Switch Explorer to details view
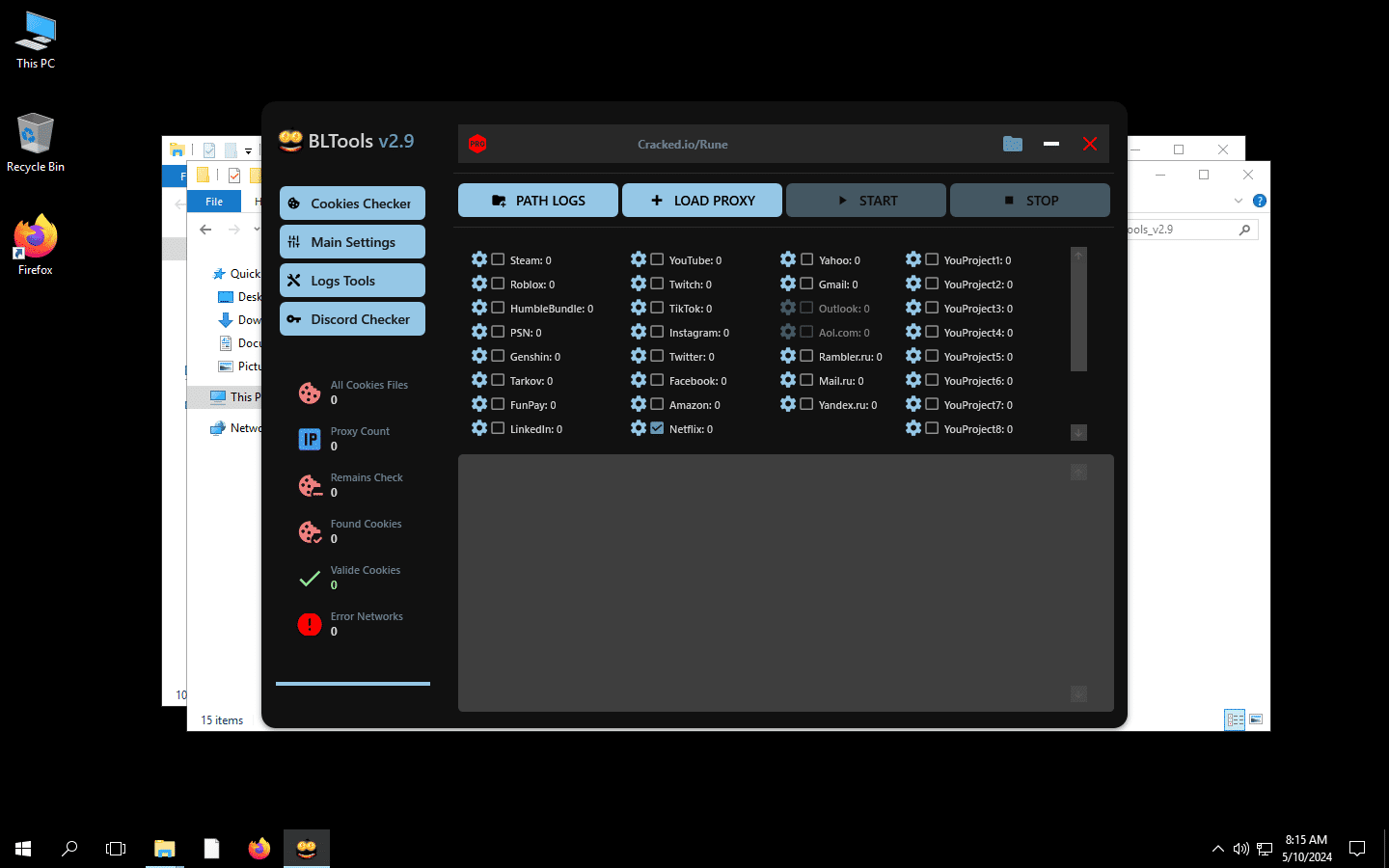The width and height of the screenshot is (1389, 868). (1235, 719)
